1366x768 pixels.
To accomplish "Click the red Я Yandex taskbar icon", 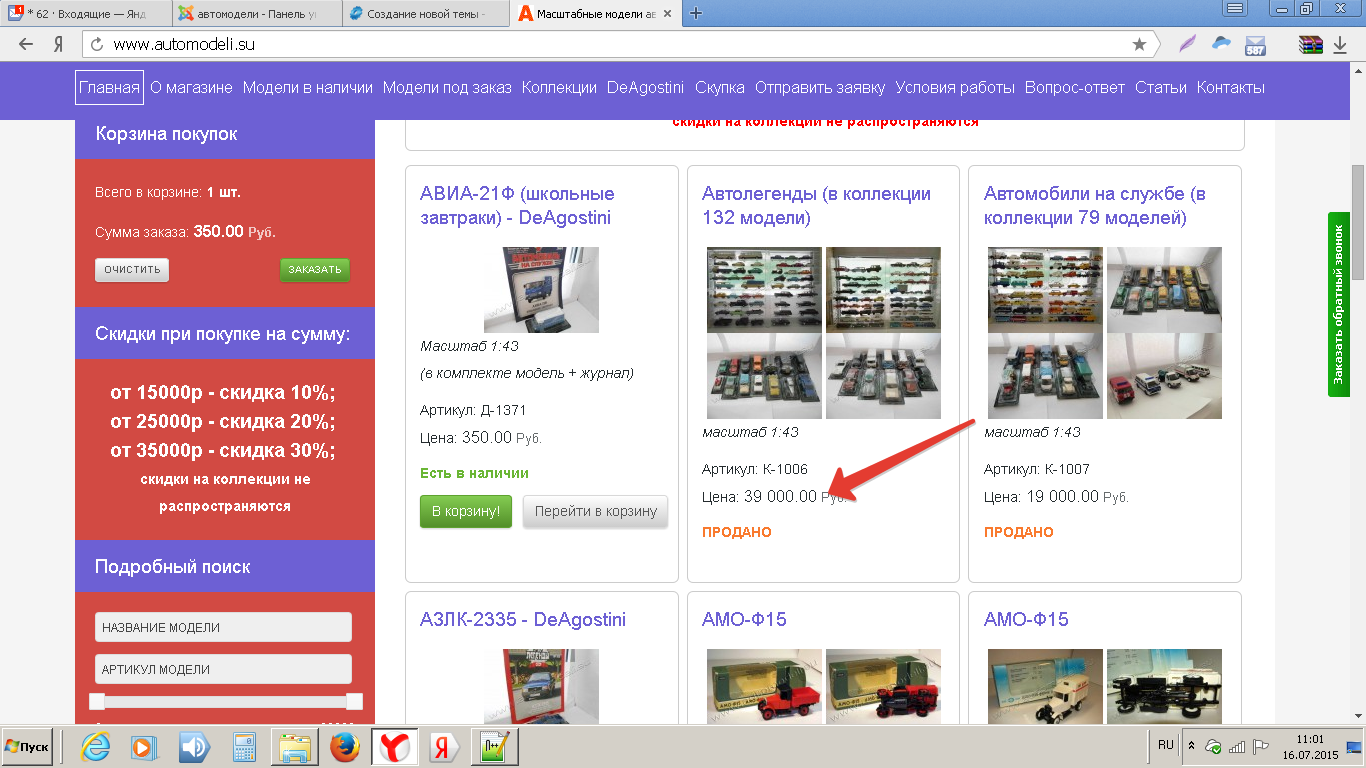I will coord(444,746).
